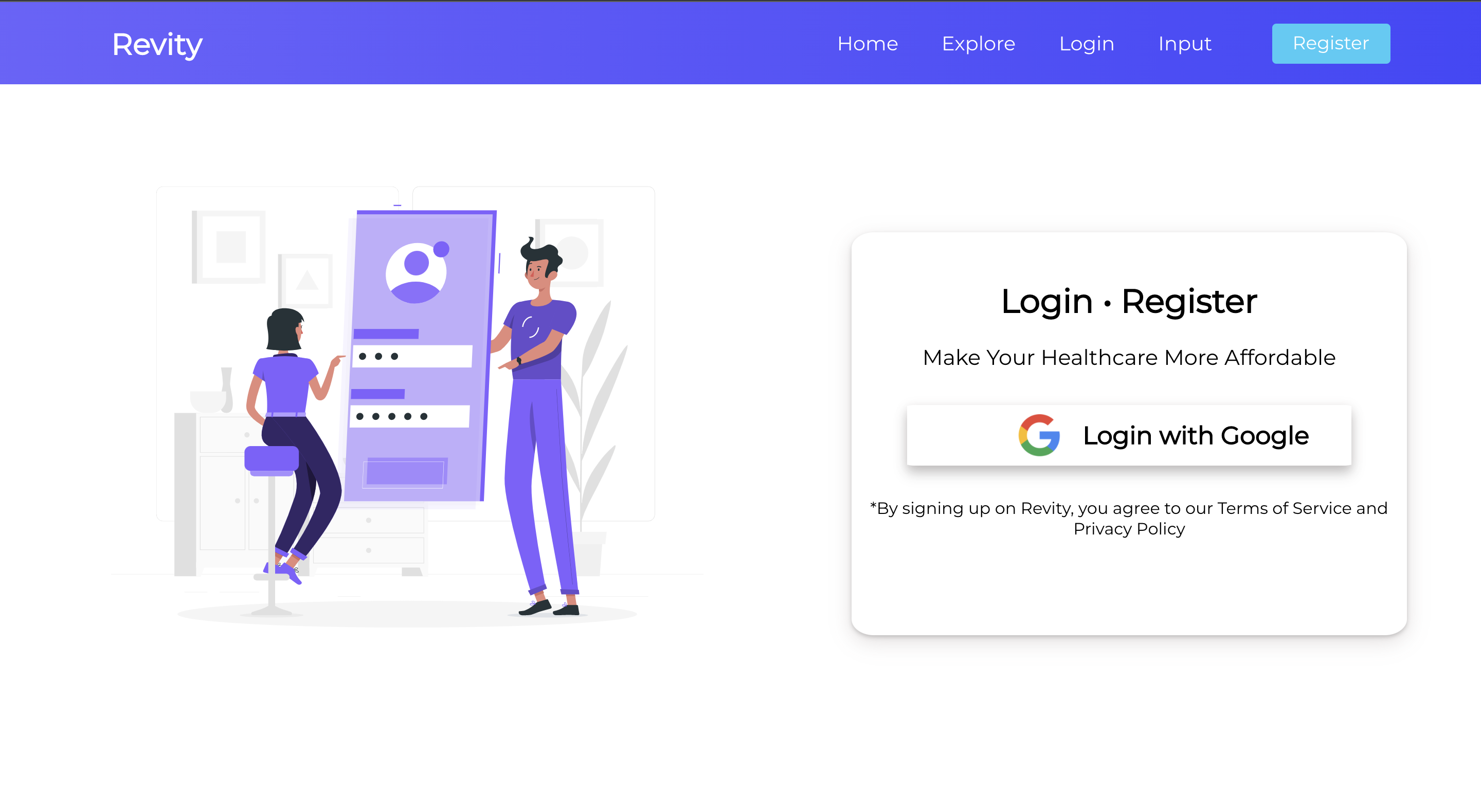Click the three-dot password field in illustration
Screen dimensions: 1481x812
[x=412, y=356]
